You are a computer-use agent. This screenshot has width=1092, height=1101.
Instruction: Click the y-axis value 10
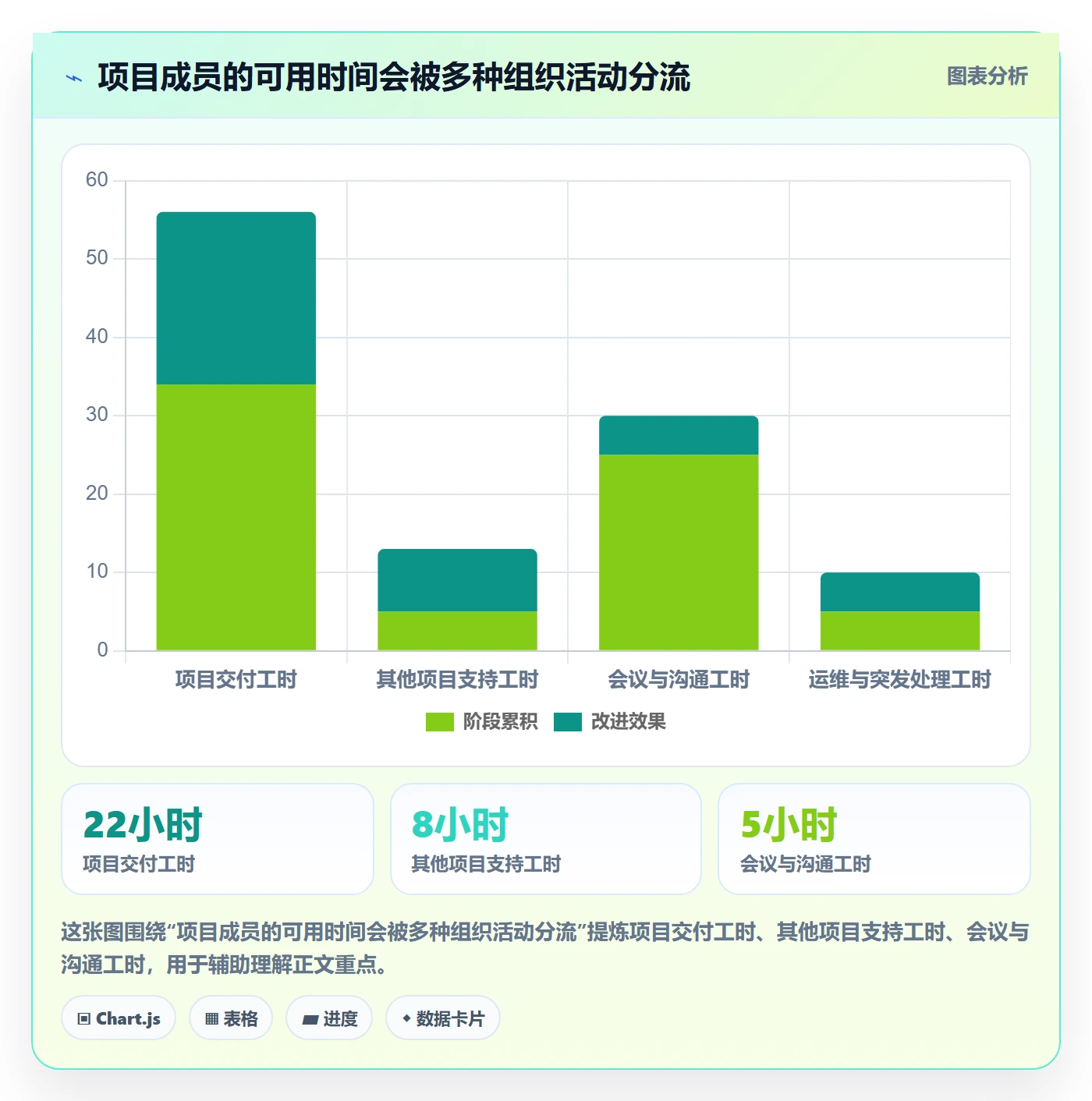[97, 572]
